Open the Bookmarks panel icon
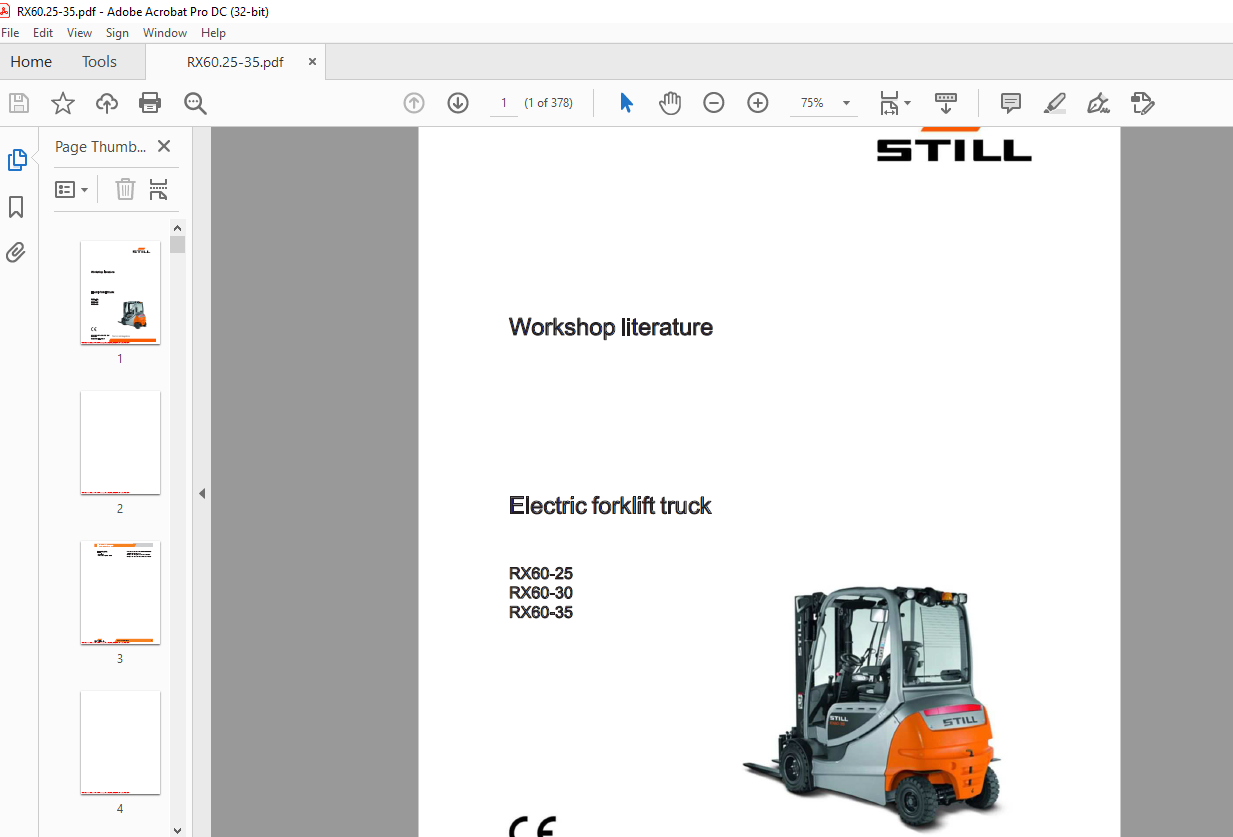The height and width of the screenshot is (837, 1233). pos(16,207)
